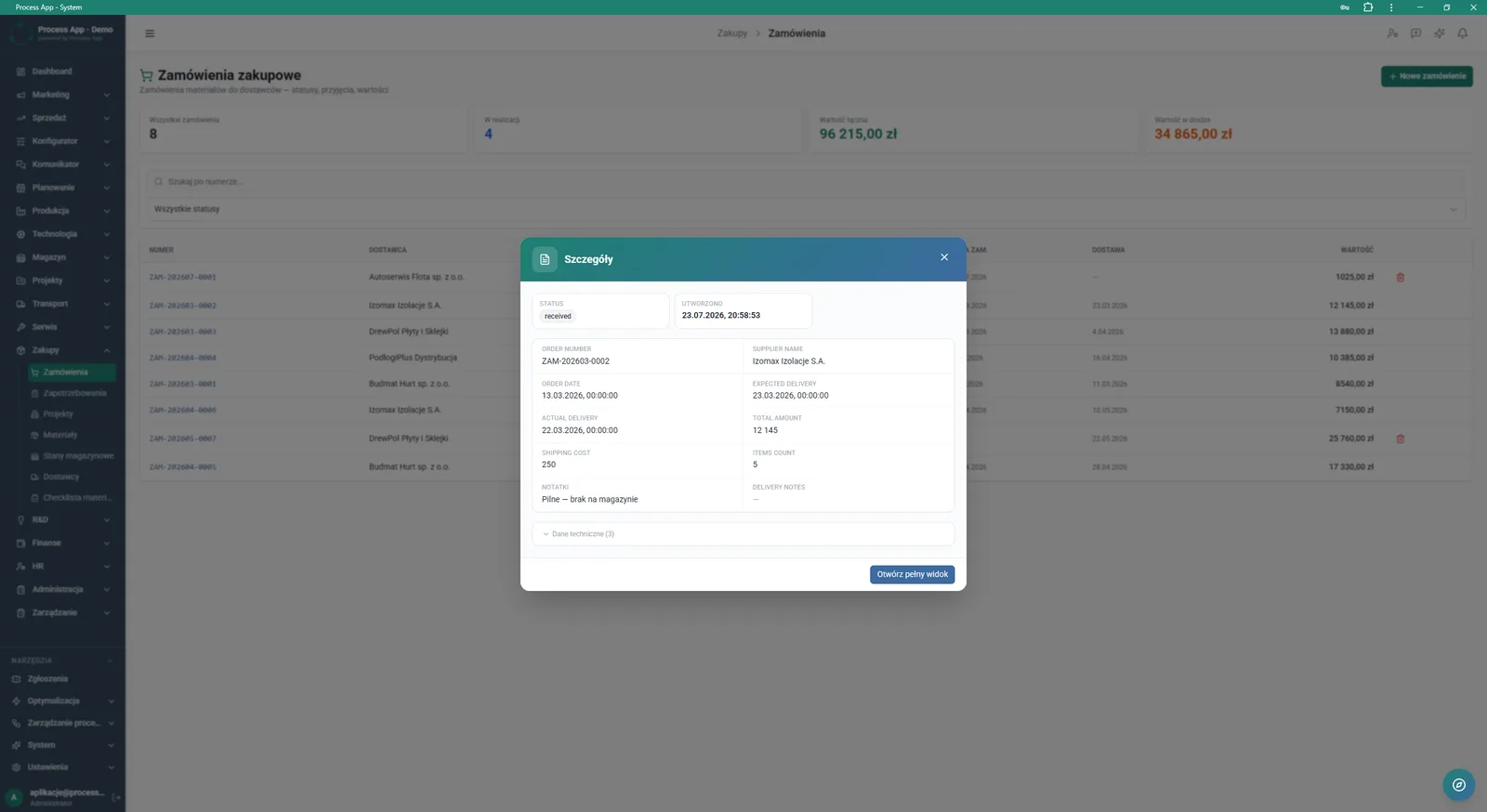Image resolution: width=1487 pixels, height=812 pixels.
Task: Click the System sidebar icon
Action: coord(16,745)
